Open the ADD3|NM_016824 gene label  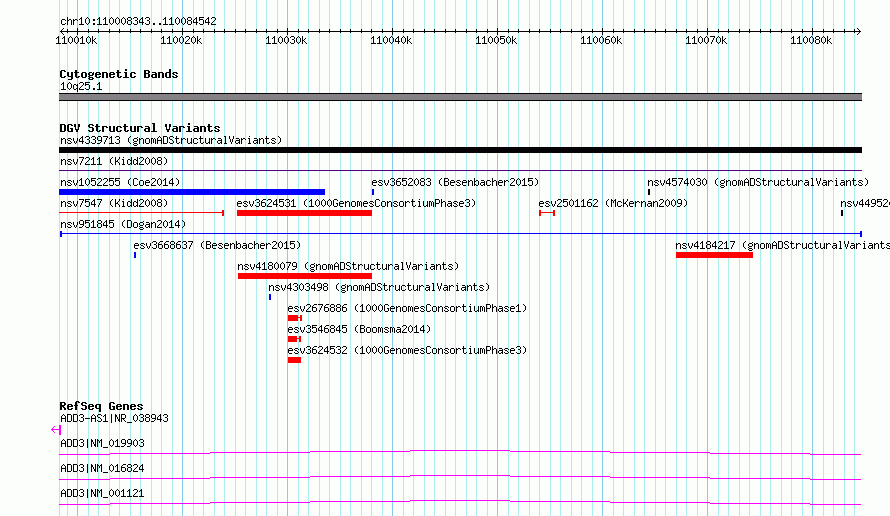tap(102, 468)
